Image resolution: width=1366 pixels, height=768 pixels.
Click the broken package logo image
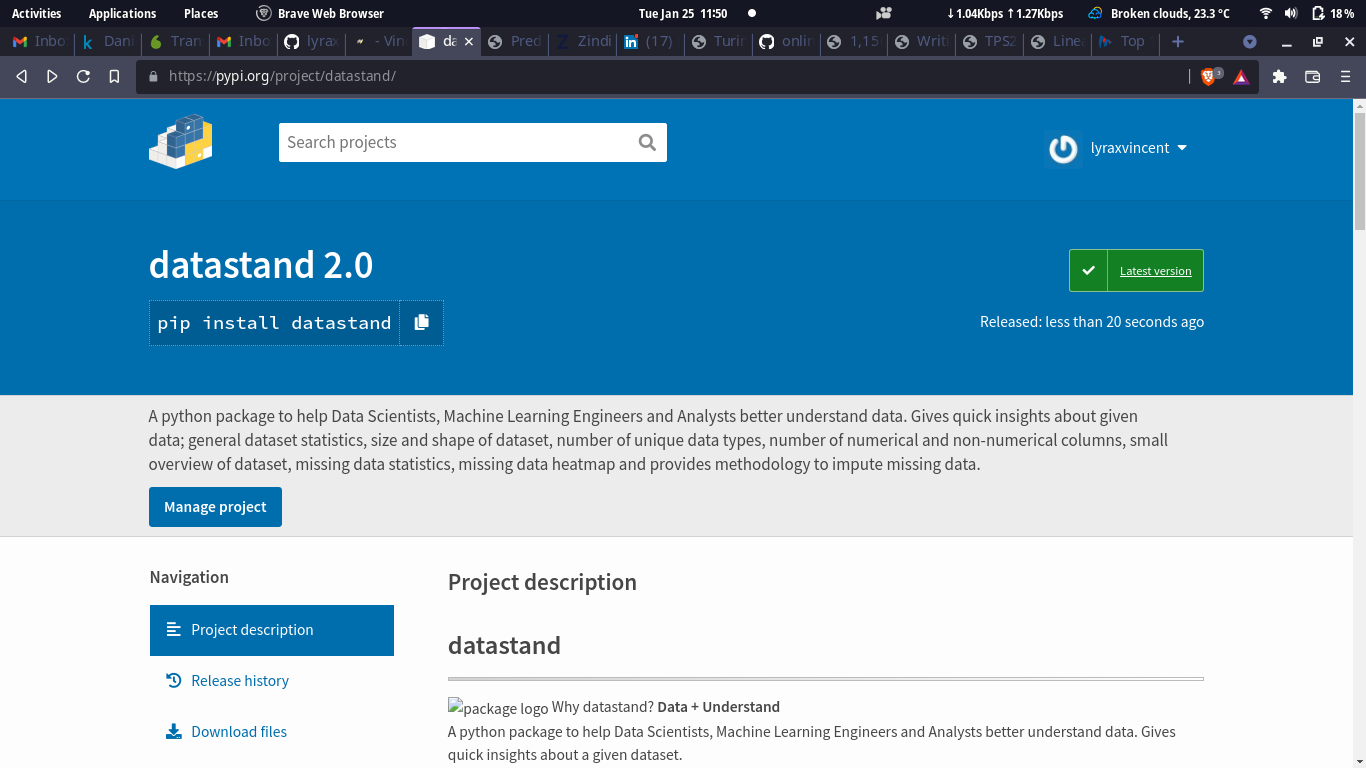pyautogui.click(x=498, y=708)
